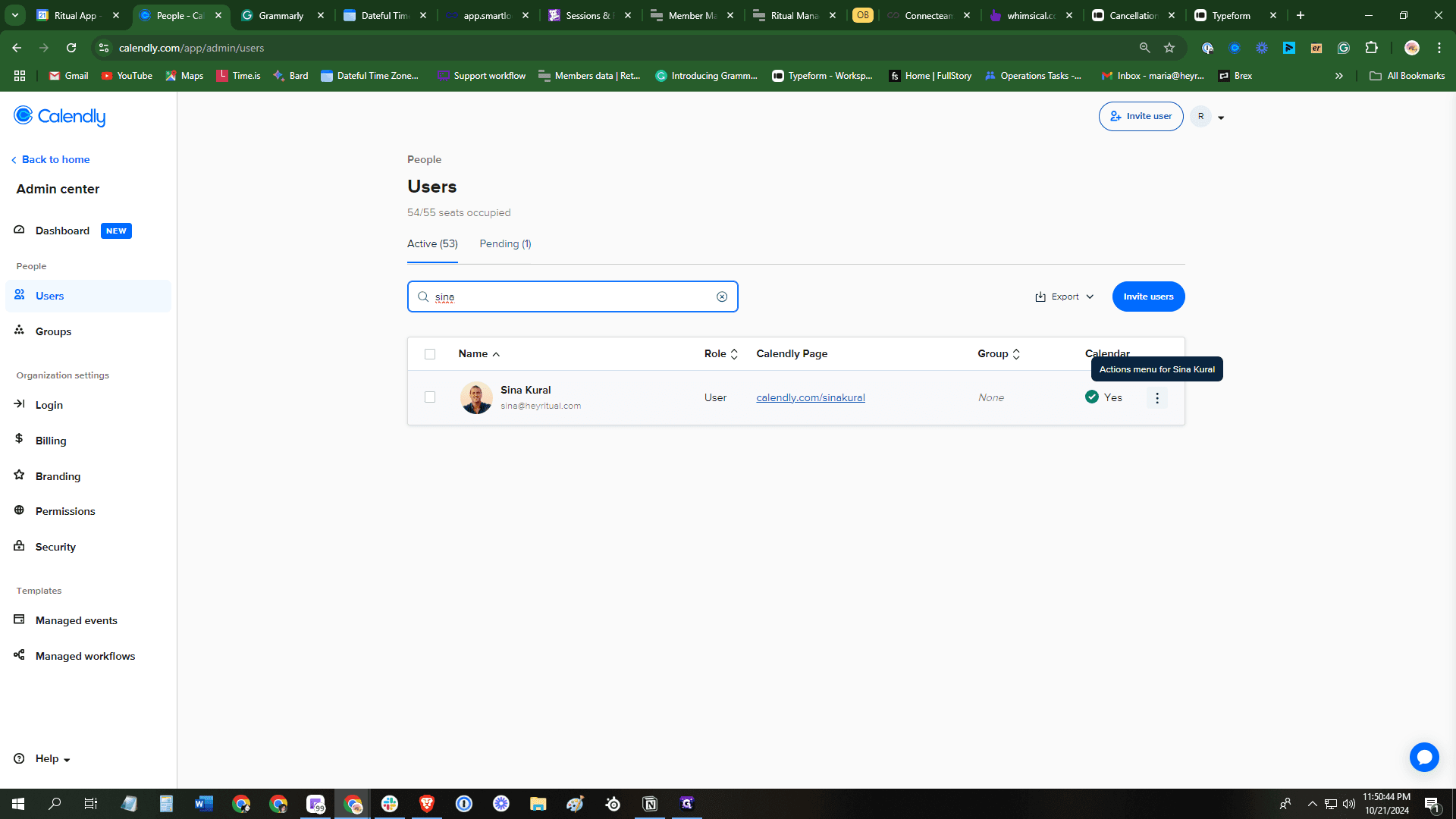The width and height of the screenshot is (1456, 819).
Task: Open the Time.is bookmark
Action: [x=238, y=76]
